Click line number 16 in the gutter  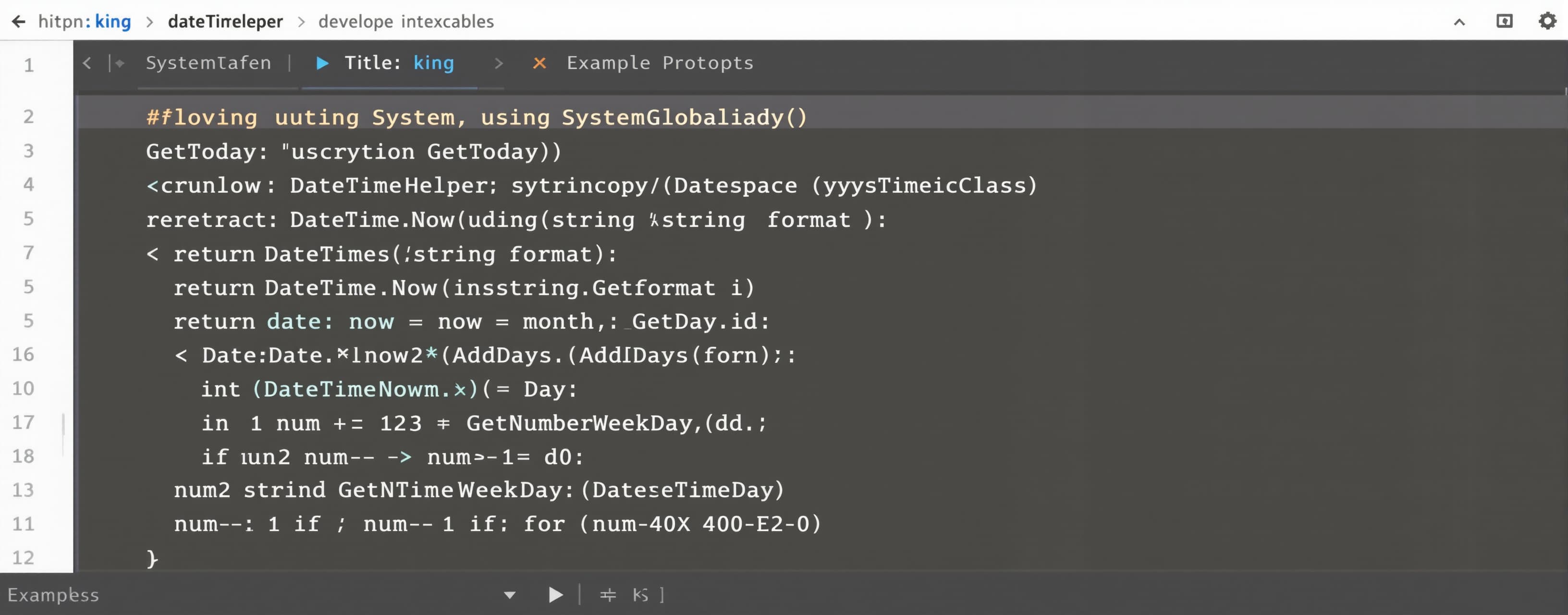pyautogui.click(x=23, y=355)
